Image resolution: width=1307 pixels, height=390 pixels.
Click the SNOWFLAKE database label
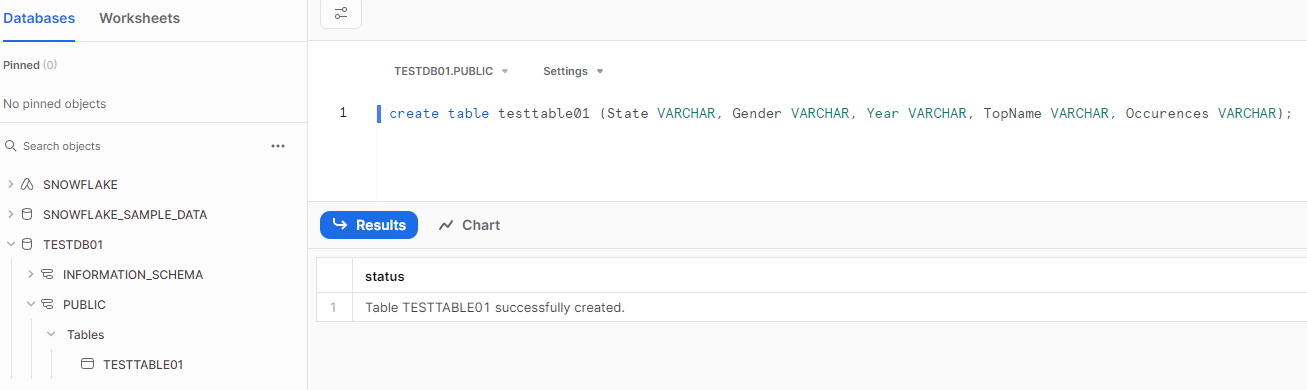pos(80,185)
